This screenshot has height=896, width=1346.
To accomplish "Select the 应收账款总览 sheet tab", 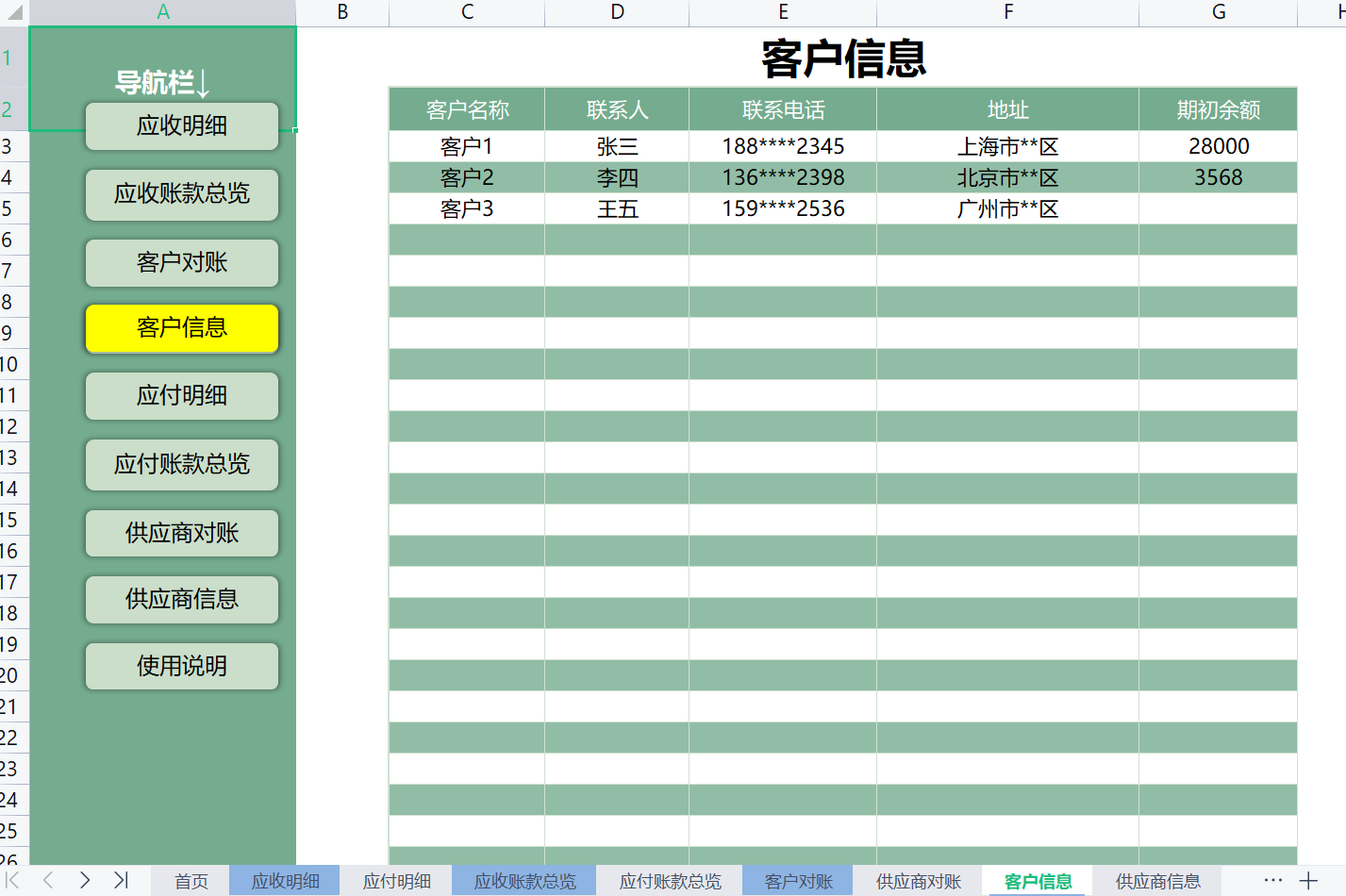I will point(524,881).
